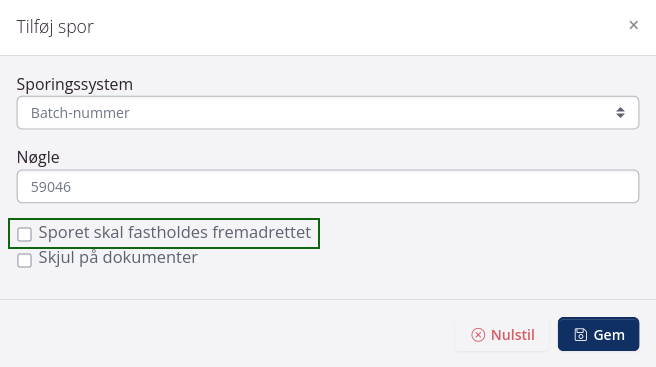Click the floppy disk icon on Gem

tap(581, 334)
